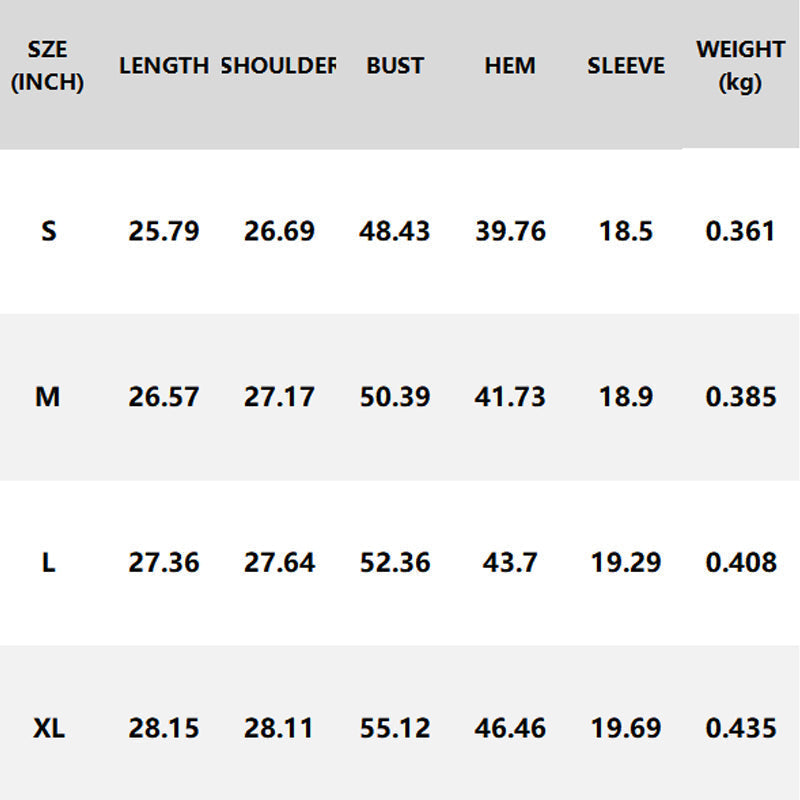Select the 19.29 sleeve value
800x800 pixels.
[626, 563]
